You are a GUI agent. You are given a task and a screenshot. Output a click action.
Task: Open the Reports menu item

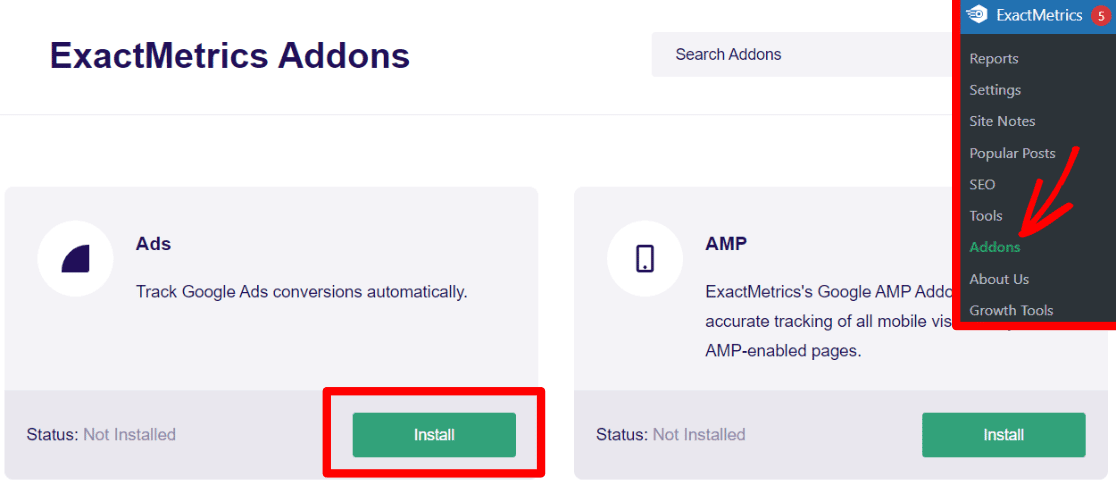(x=994, y=58)
